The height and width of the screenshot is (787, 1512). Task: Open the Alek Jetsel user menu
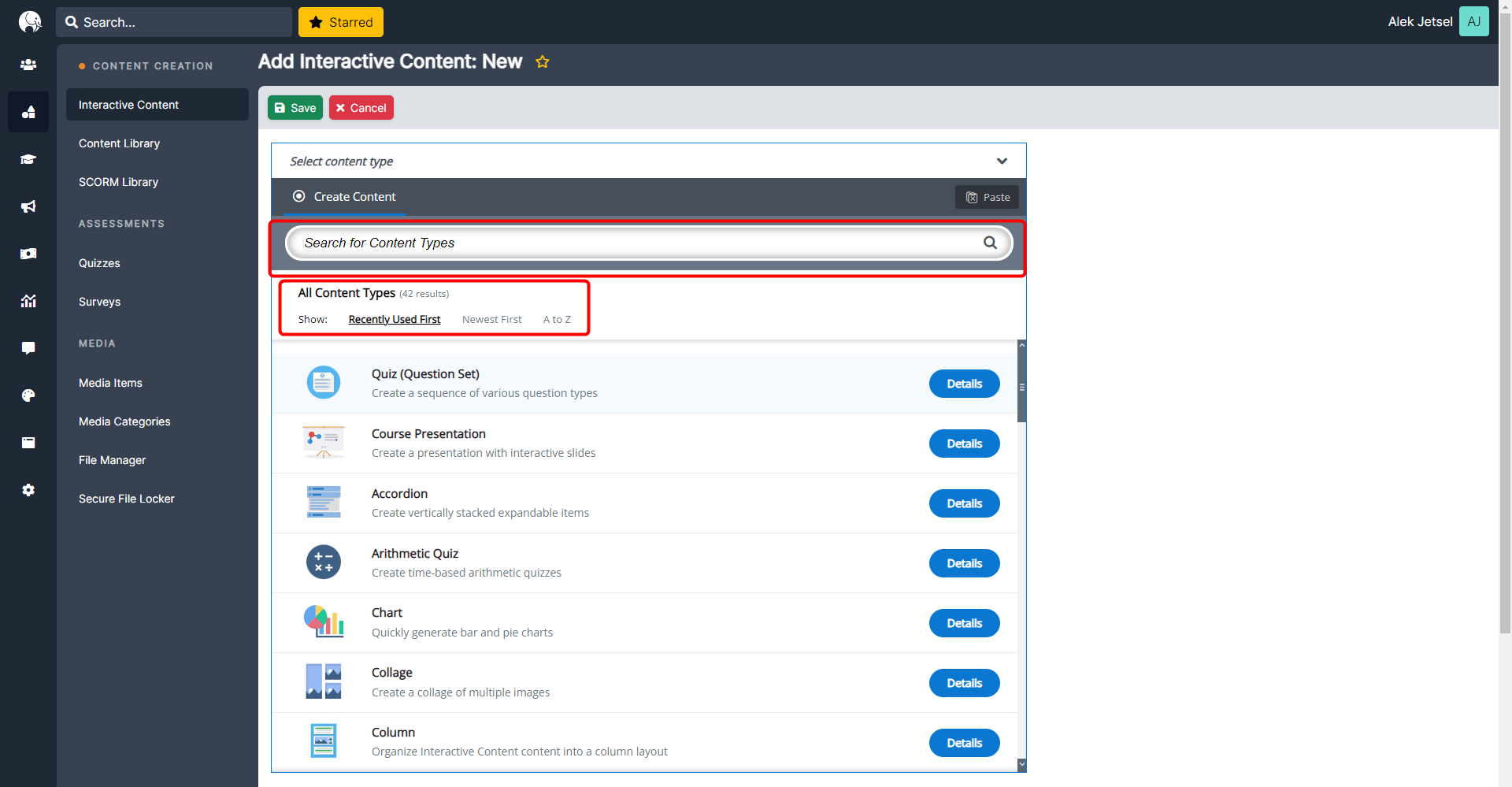(x=1420, y=21)
